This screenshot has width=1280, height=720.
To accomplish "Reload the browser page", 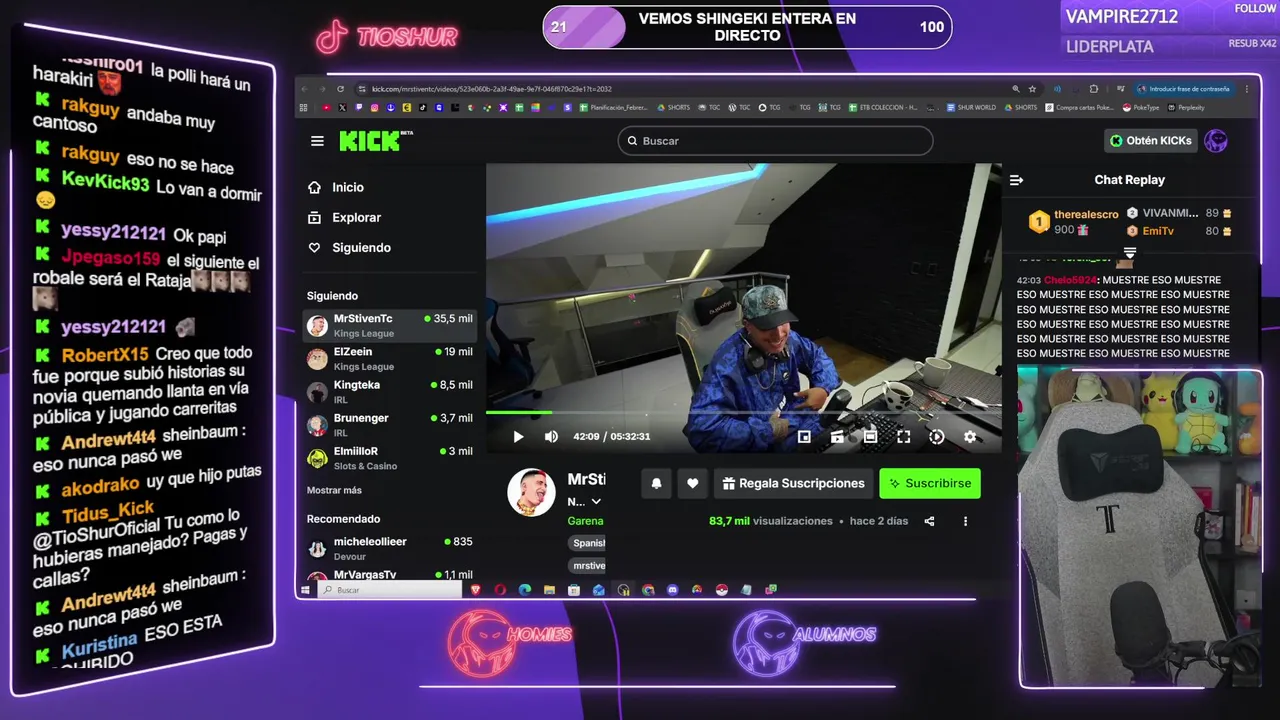I will [x=340, y=89].
